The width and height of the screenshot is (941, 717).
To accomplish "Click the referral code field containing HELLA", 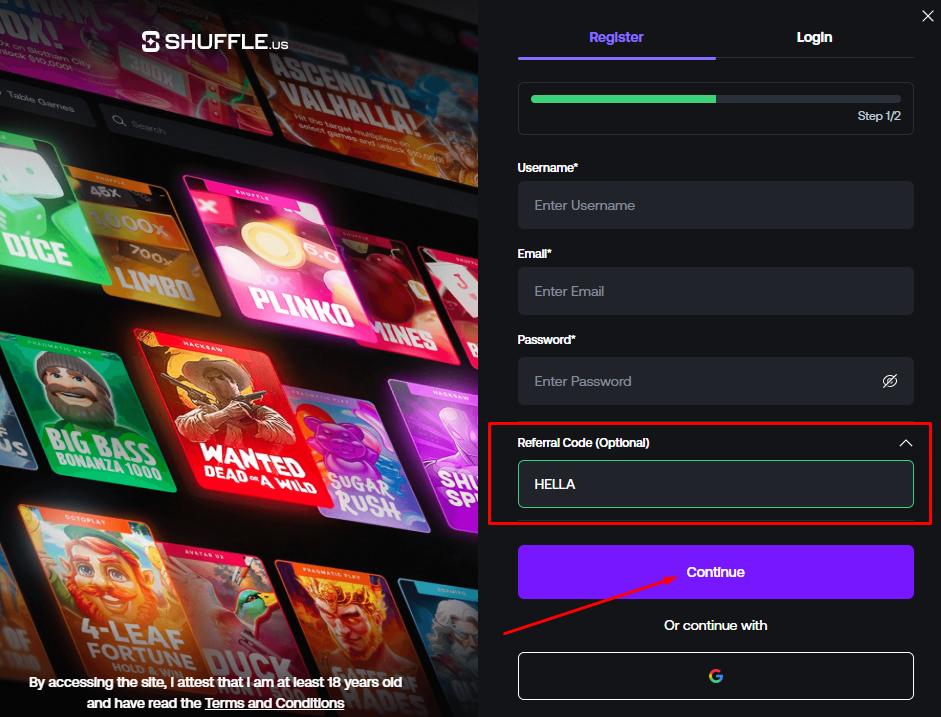I will [x=715, y=484].
